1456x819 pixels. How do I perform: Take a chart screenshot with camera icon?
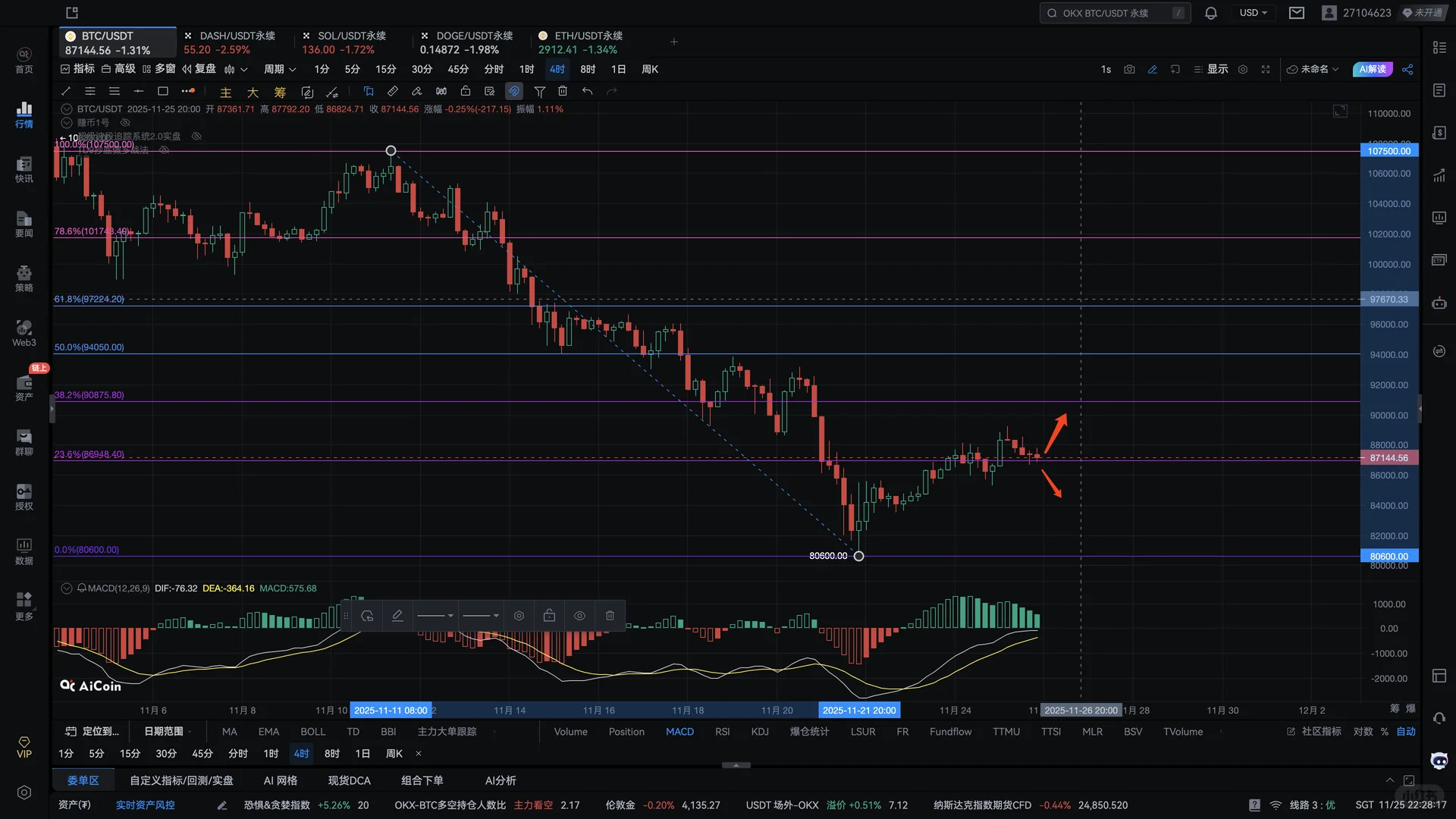point(1129,69)
